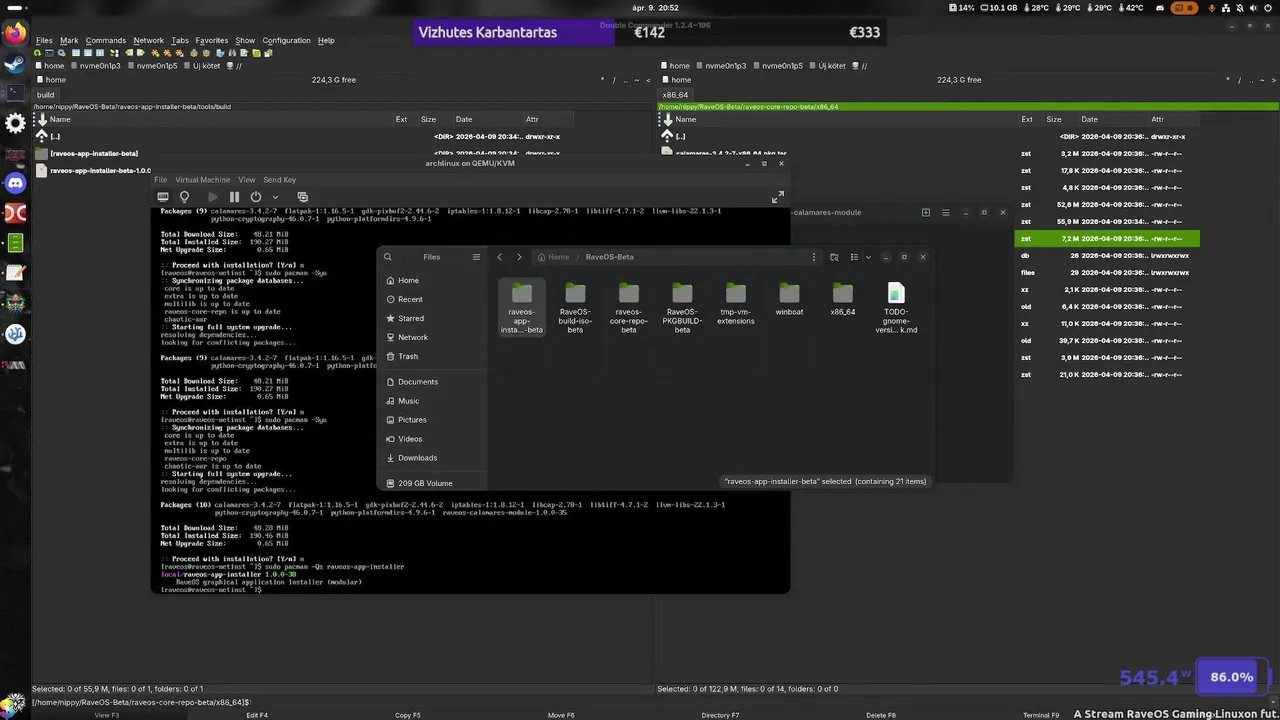Click the search icon in Files window

click(388, 257)
